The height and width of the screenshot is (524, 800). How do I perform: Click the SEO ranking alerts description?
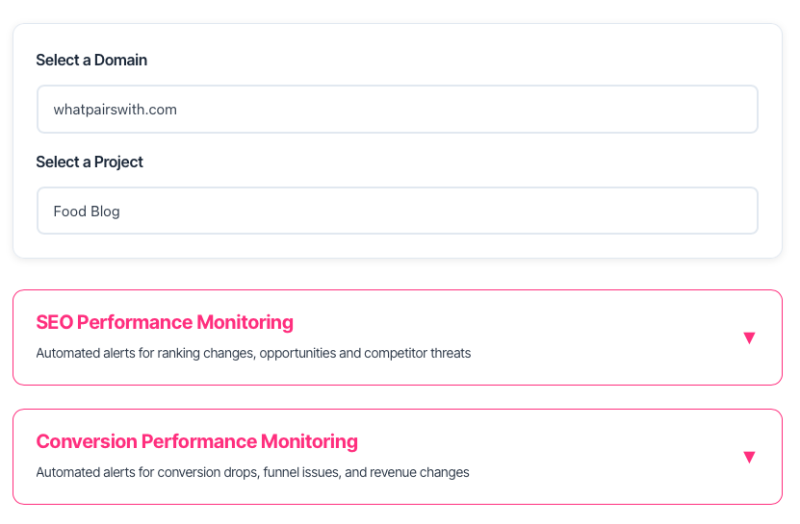tap(253, 353)
